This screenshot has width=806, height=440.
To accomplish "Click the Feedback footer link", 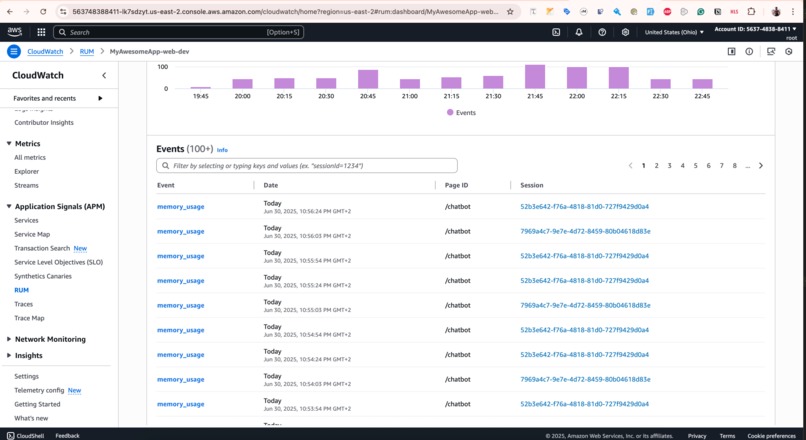I will (x=67, y=435).
